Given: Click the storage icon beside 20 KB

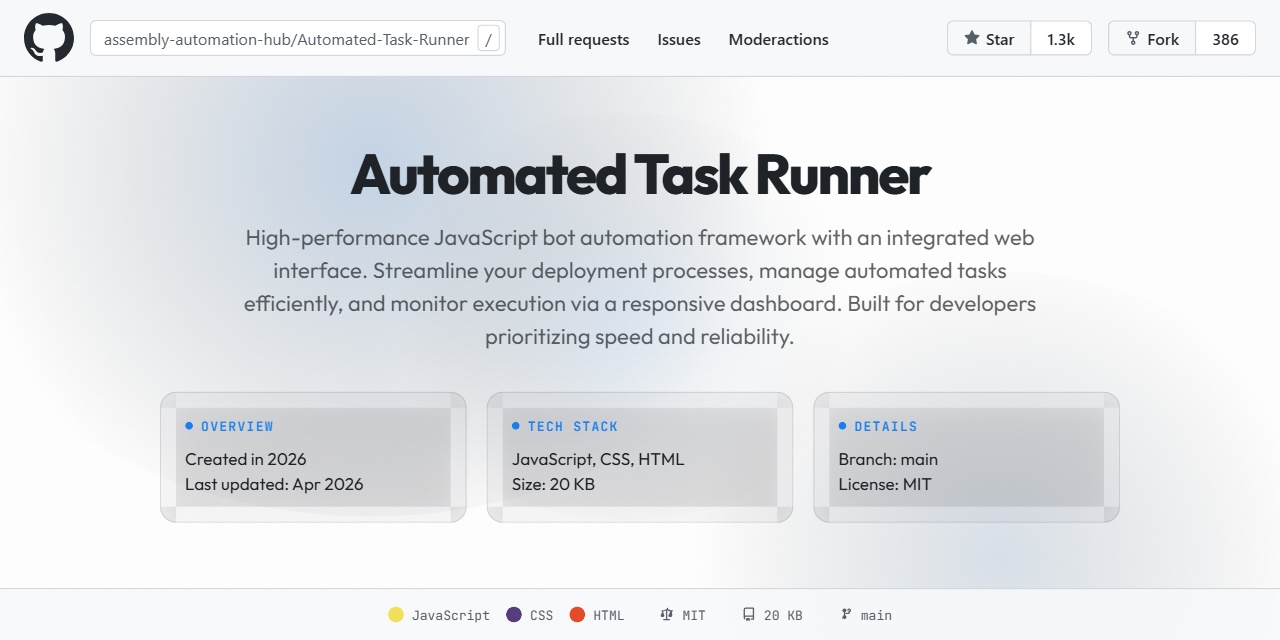Looking at the screenshot, I should [x=749, y=614].
